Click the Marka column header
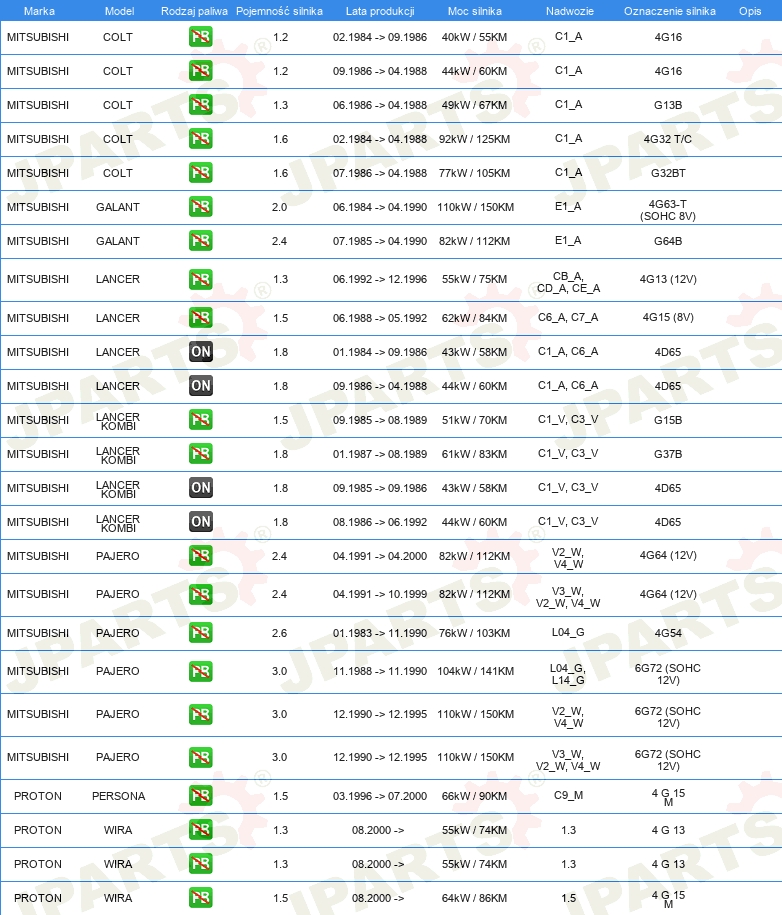Screen dimensions: 782x915 pyautogui.click(x=39, y=11)
